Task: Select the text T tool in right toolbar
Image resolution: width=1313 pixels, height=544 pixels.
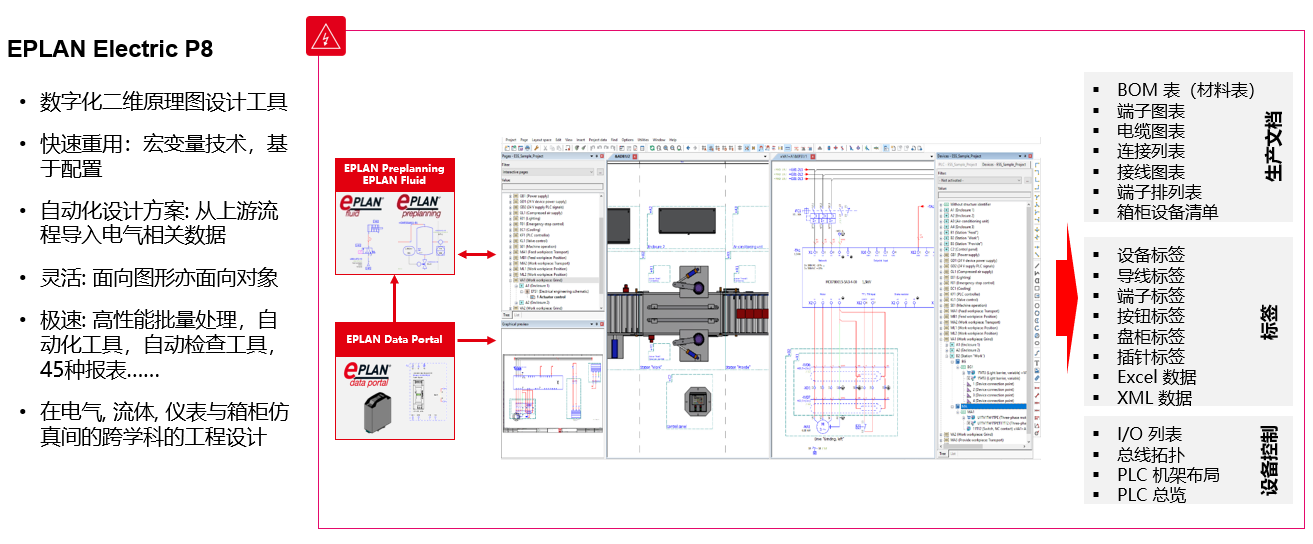Action: click(1037, 364)
